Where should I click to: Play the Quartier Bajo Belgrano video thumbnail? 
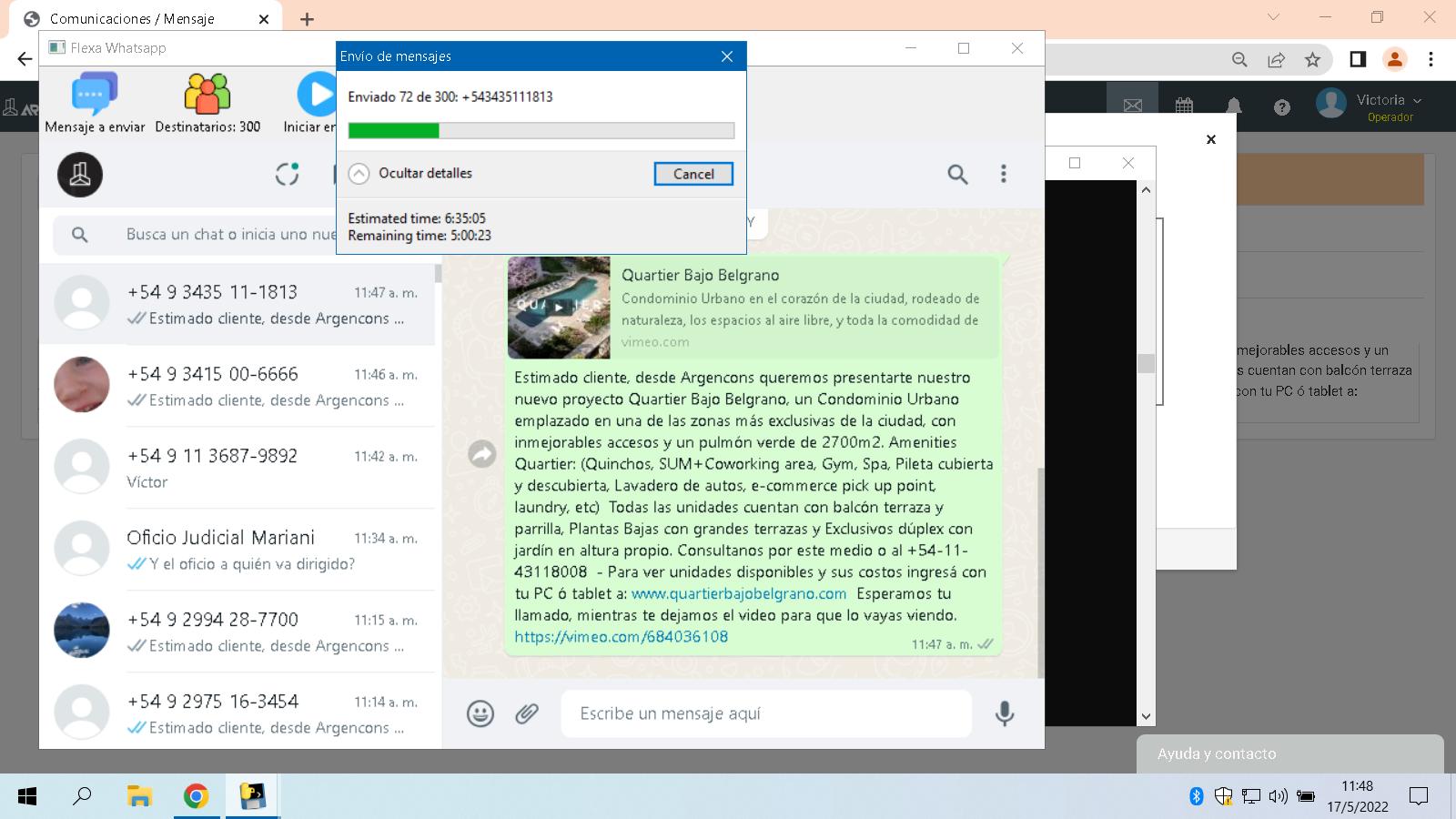point(559,308)
